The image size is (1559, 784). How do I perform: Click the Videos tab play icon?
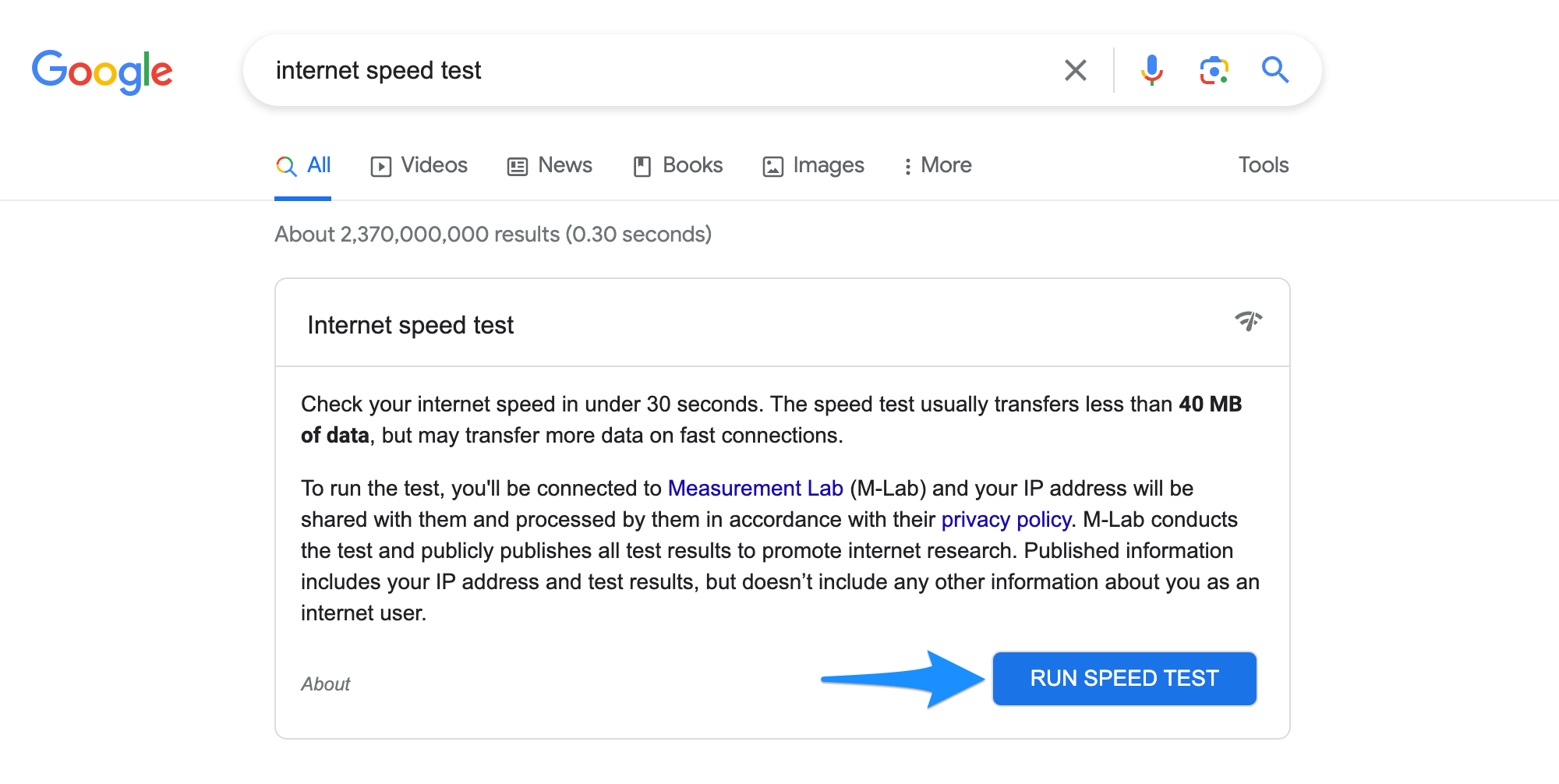pyautogui.click(x=380, y=166)
